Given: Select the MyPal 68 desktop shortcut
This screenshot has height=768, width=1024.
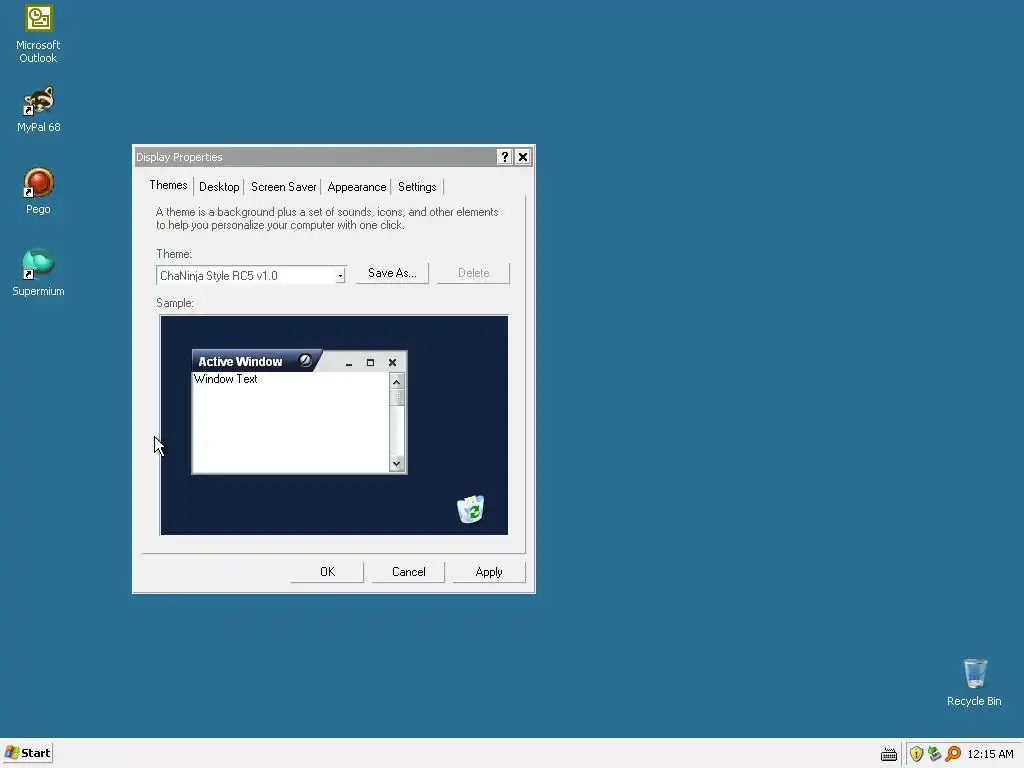Looking at the screenshot, I should [x=38, y=109].
